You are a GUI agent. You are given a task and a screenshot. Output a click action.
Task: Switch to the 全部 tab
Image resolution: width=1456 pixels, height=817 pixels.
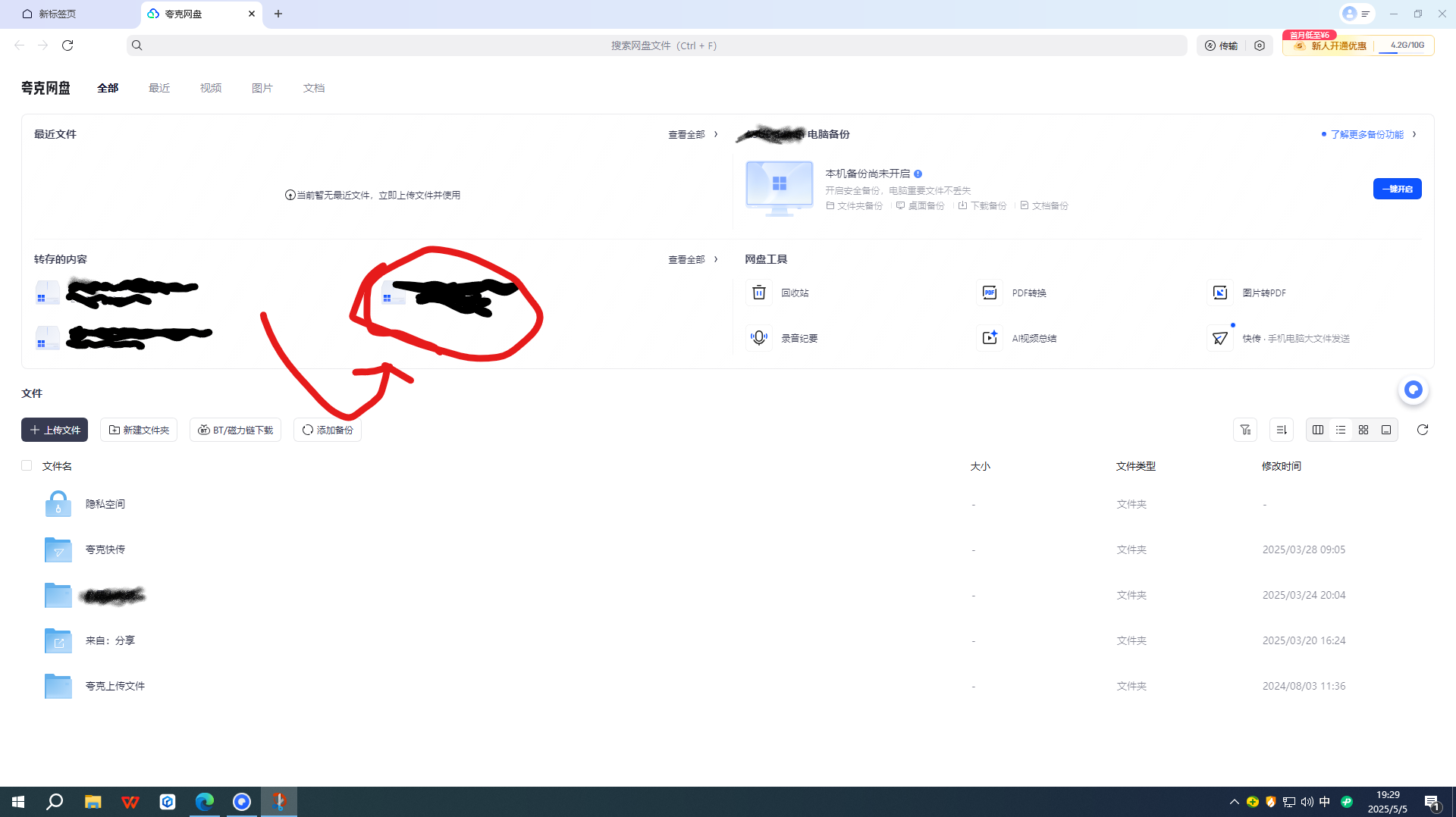click(x=108, y=88)
